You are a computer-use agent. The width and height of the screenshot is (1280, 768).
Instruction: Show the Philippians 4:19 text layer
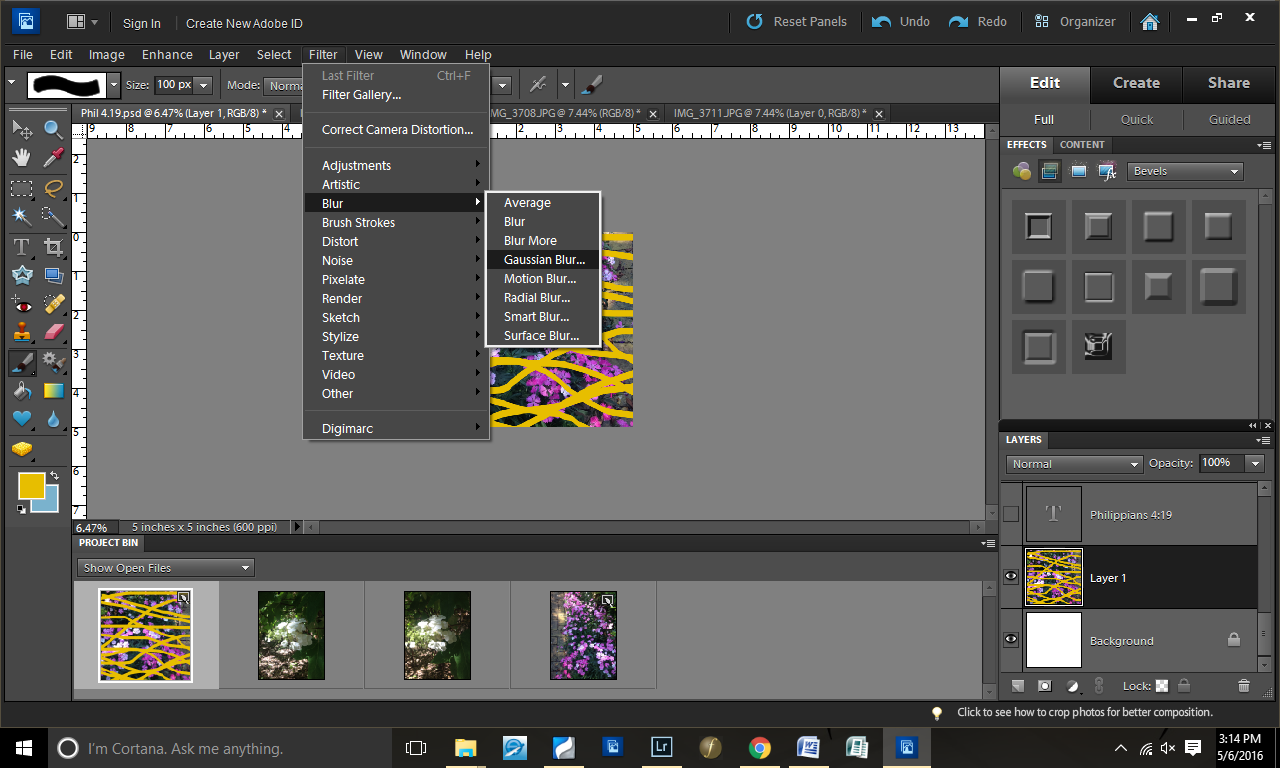click(1011, 514)
